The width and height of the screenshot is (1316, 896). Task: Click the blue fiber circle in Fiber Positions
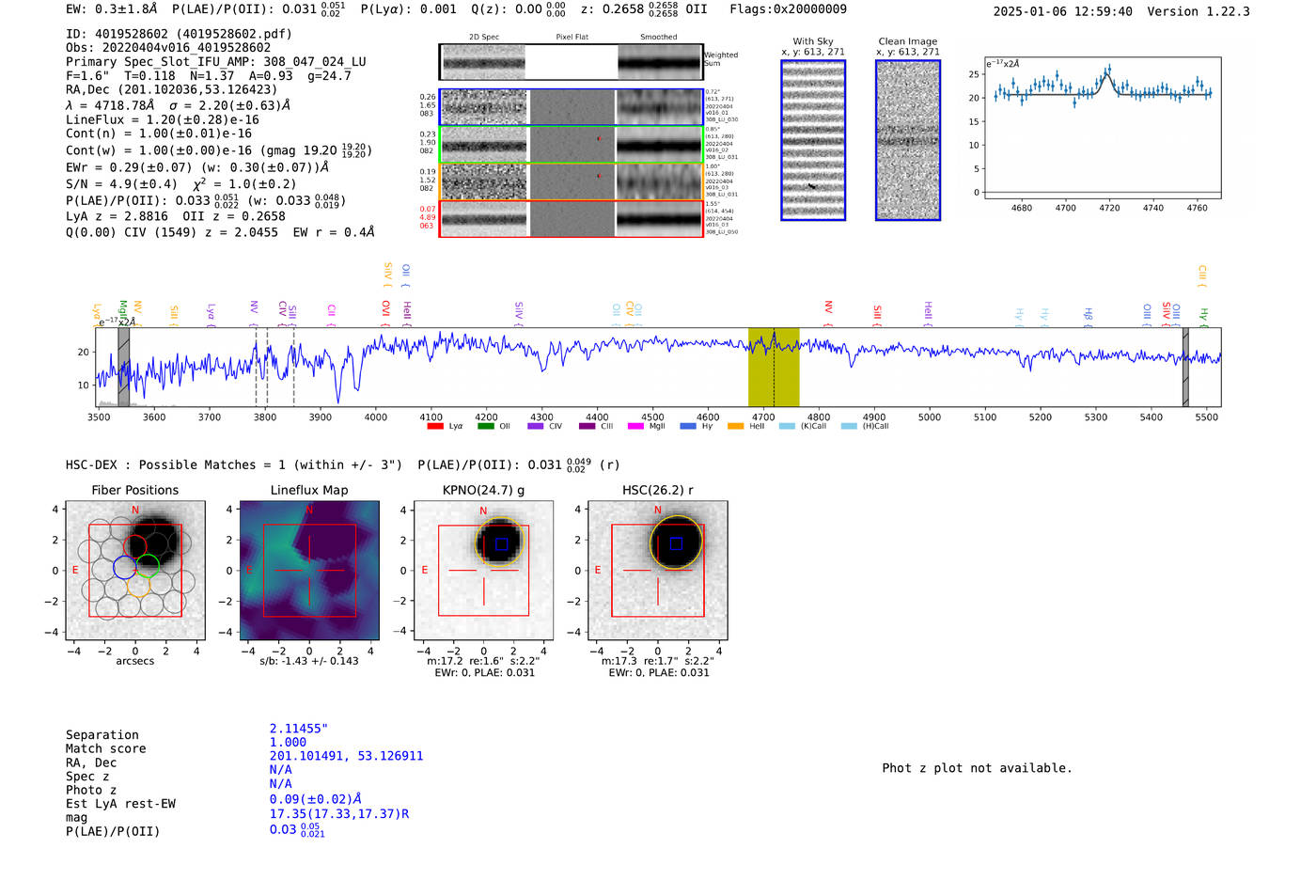(124, 567)
